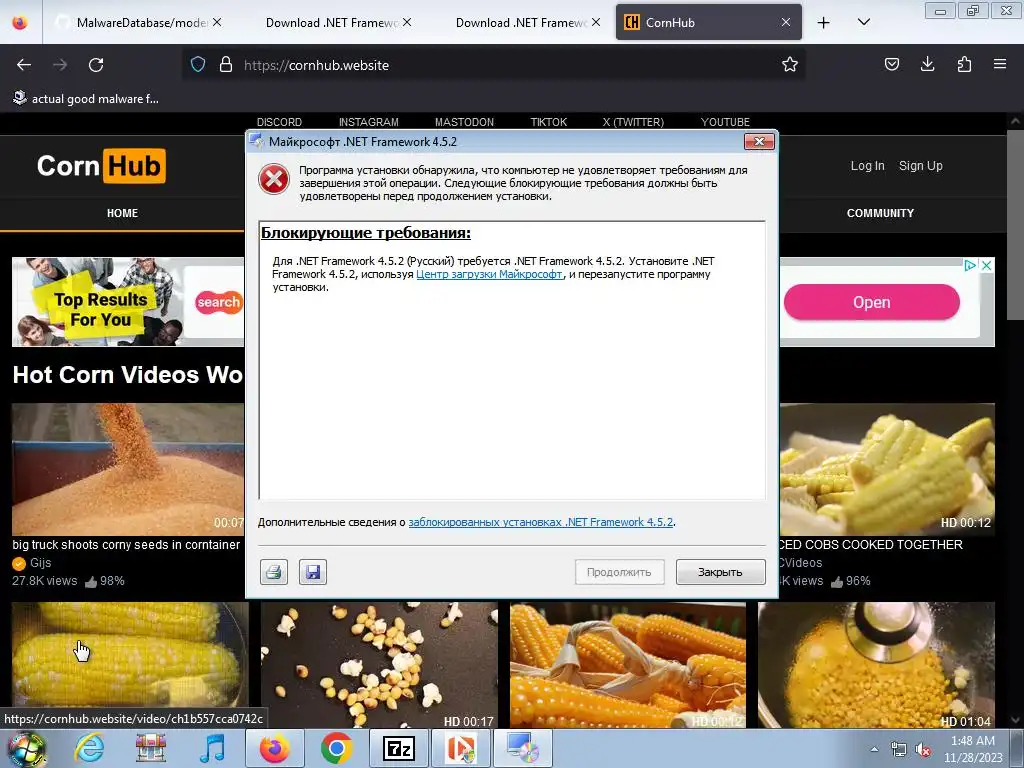Click the greyed-out Продолжить button

pos(619,572)
